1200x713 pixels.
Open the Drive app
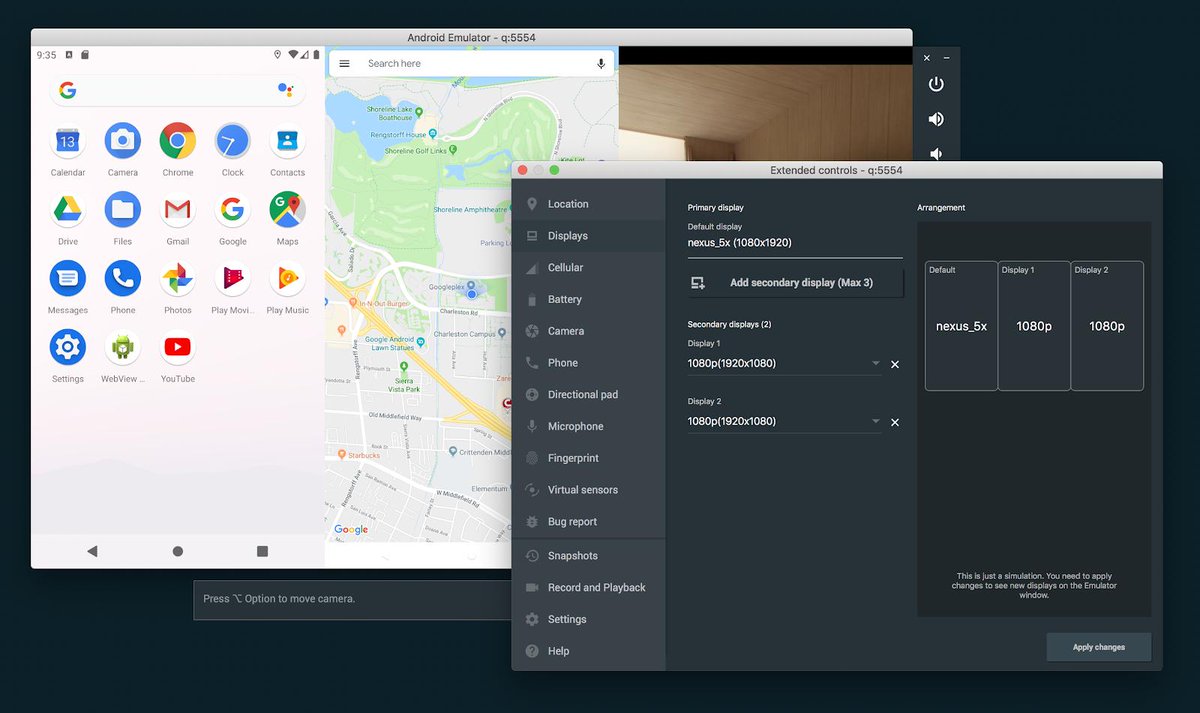click(67, 210)
